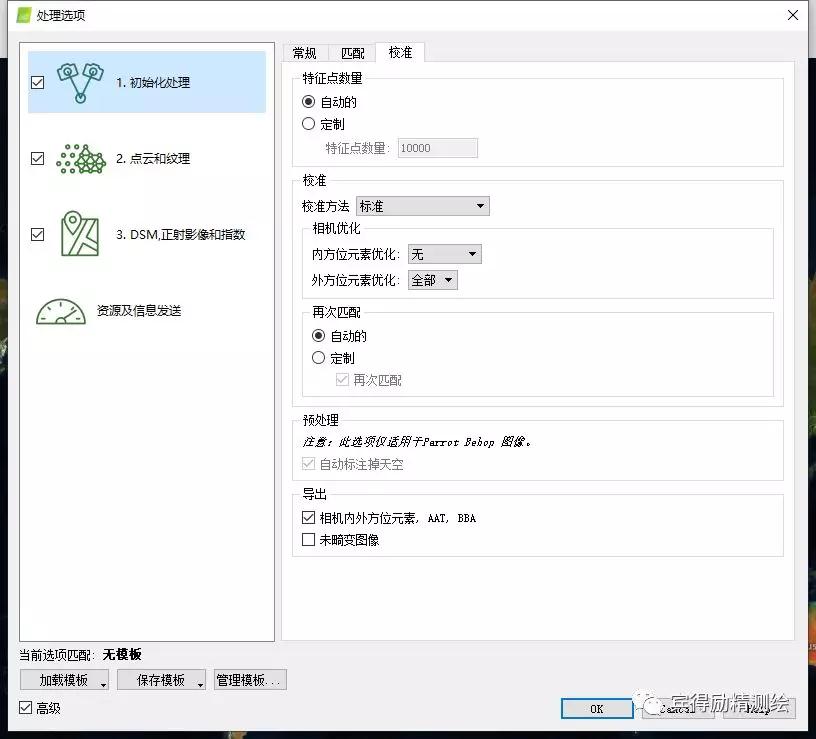Open the 校准方法 dropdown
Image resolution: width=816 pixels, height=739 pixels.
coord(422,206)
